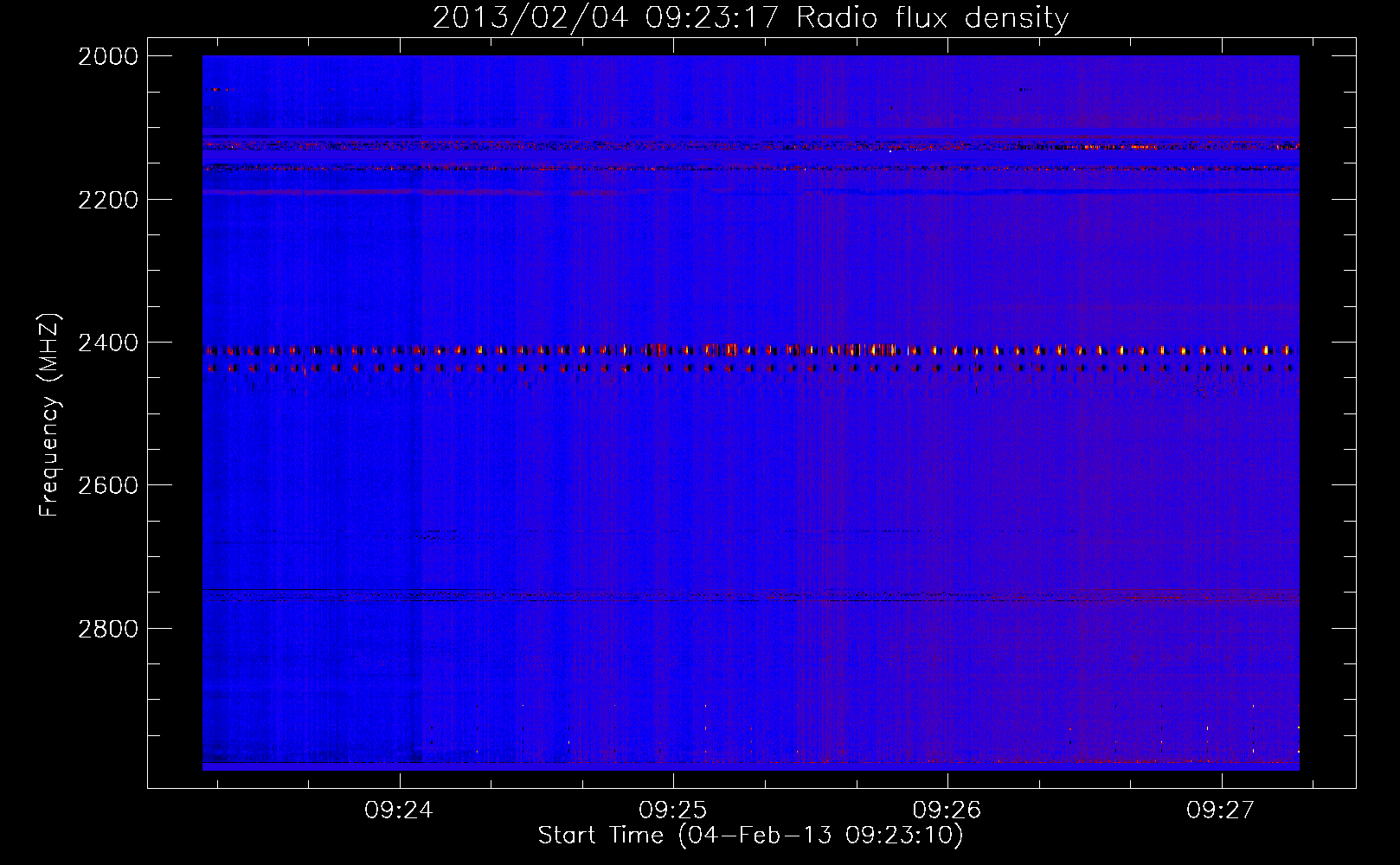
Task: Click the 09:26 time tick label
Action: [947, 811]
